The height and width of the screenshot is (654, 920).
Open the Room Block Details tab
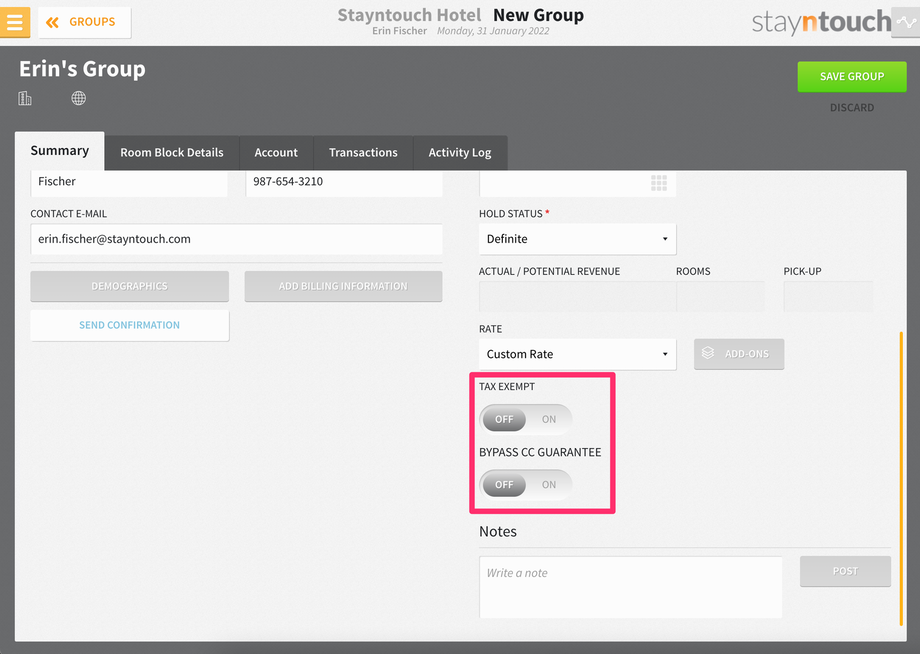click(x=172, y=153)
